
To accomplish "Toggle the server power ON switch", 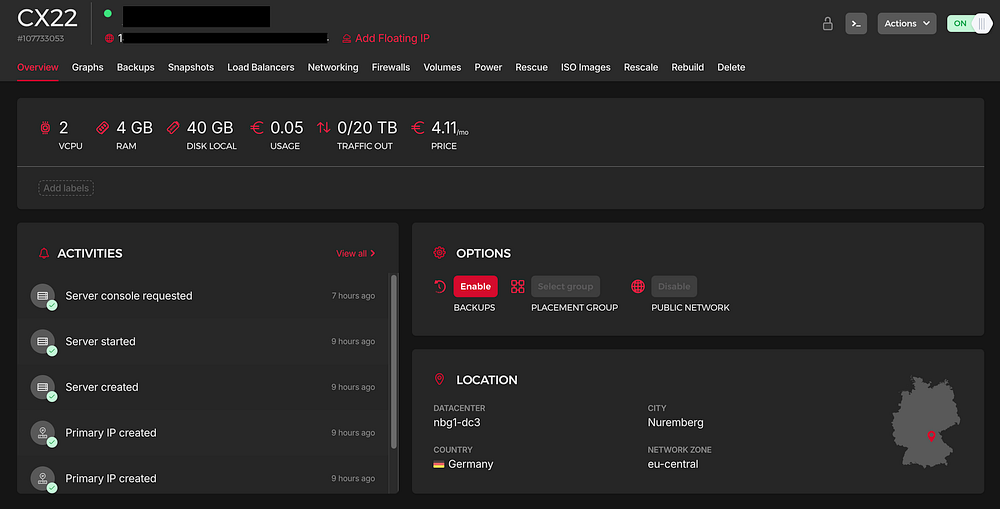I will [x=969, y=24].
